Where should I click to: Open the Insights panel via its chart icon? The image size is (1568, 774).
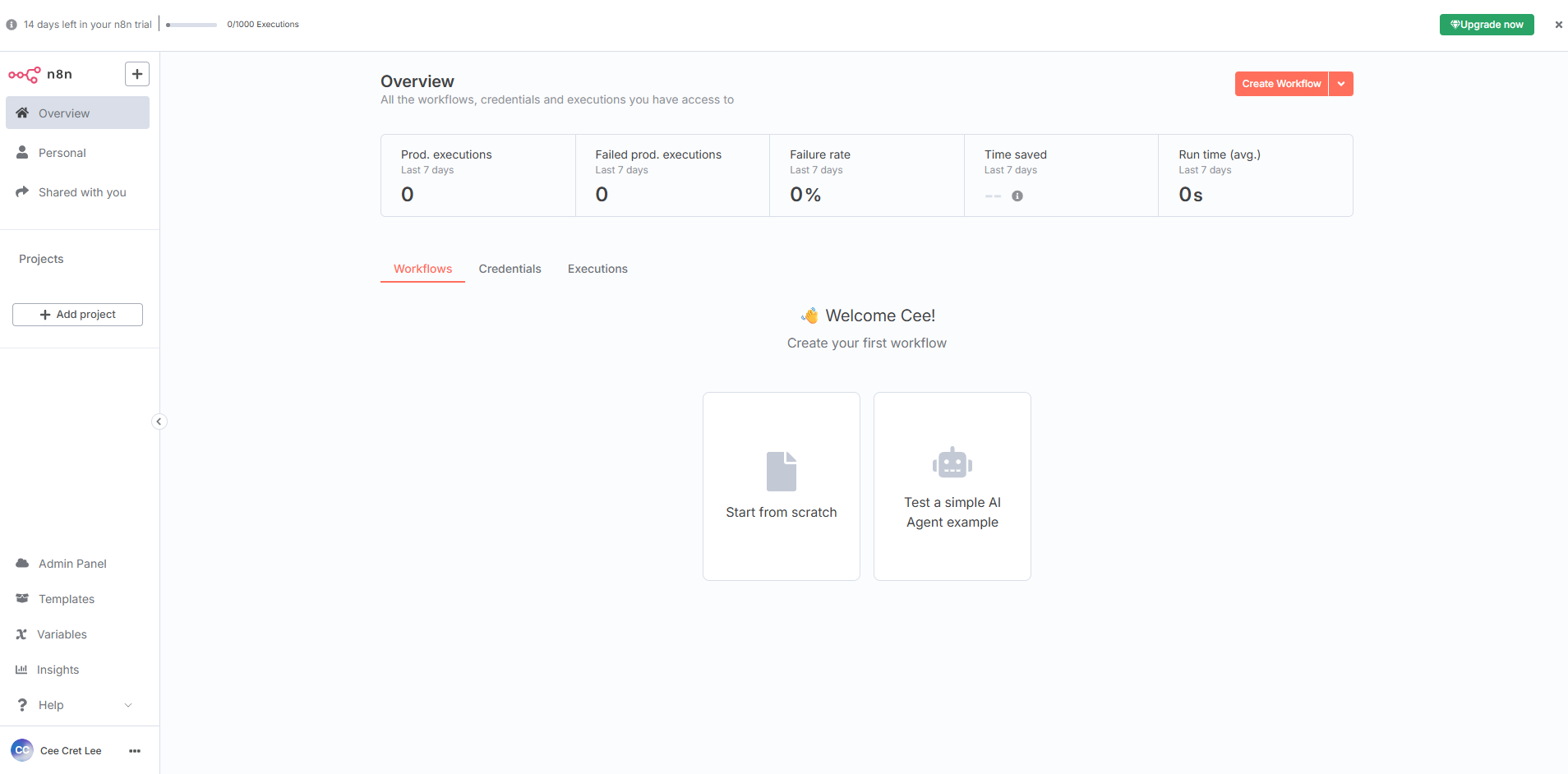click(x=22, y=670)
